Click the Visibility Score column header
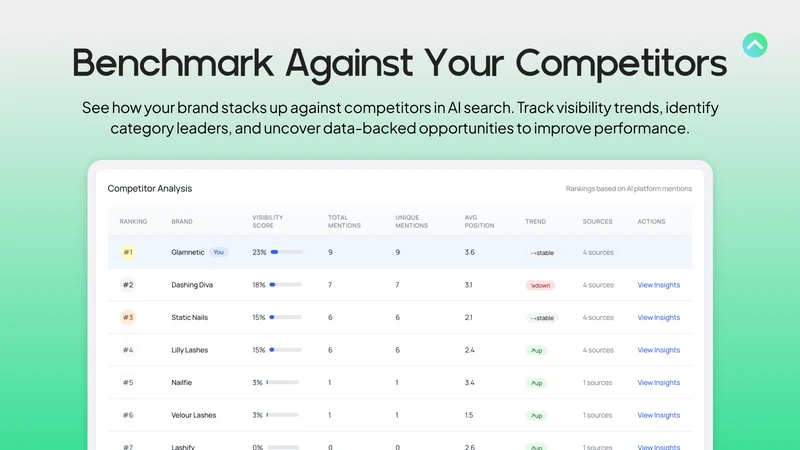Image resolution: width=800 pixels, height=450 pixels. pos(267,221)
